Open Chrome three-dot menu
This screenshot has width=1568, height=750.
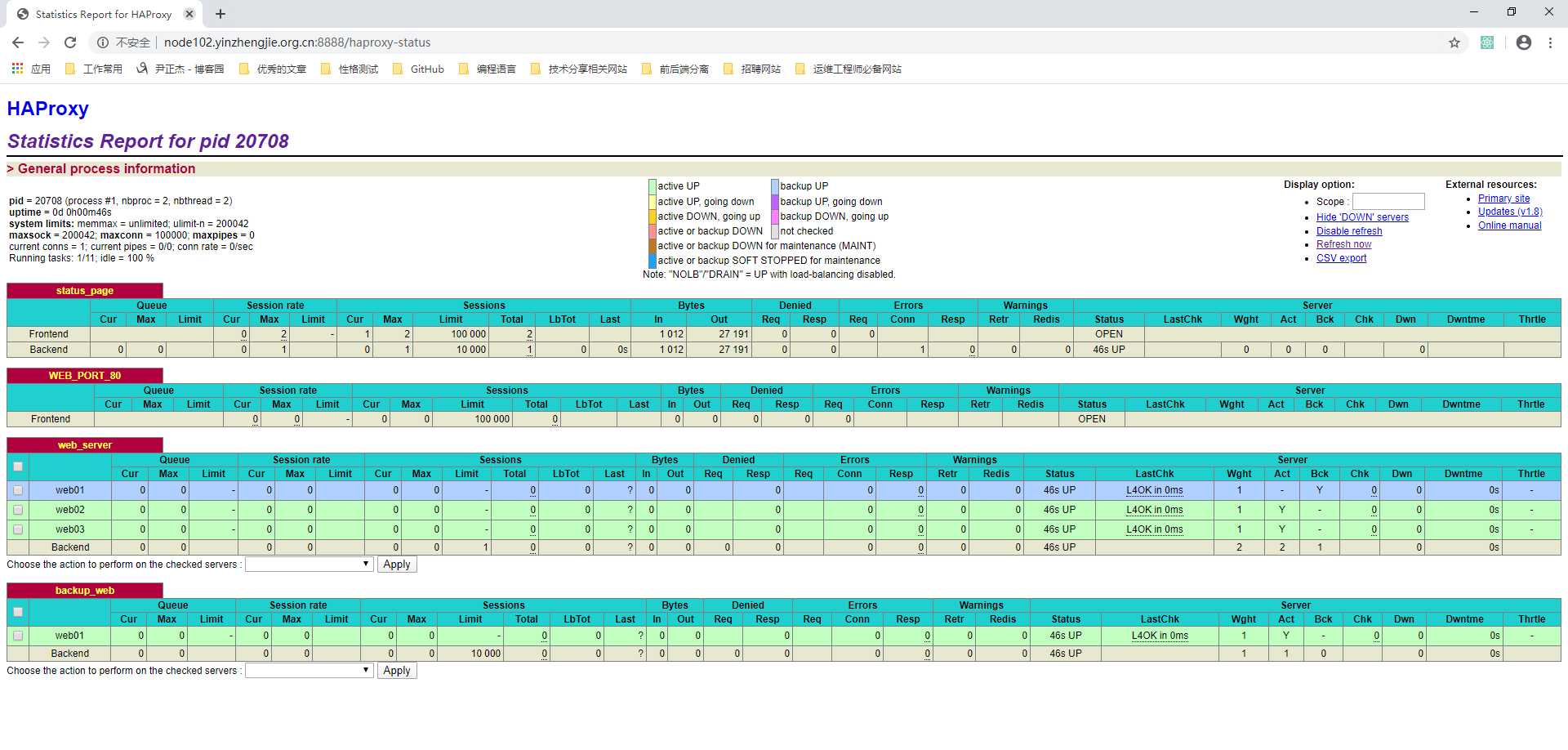click(1550, 42)
